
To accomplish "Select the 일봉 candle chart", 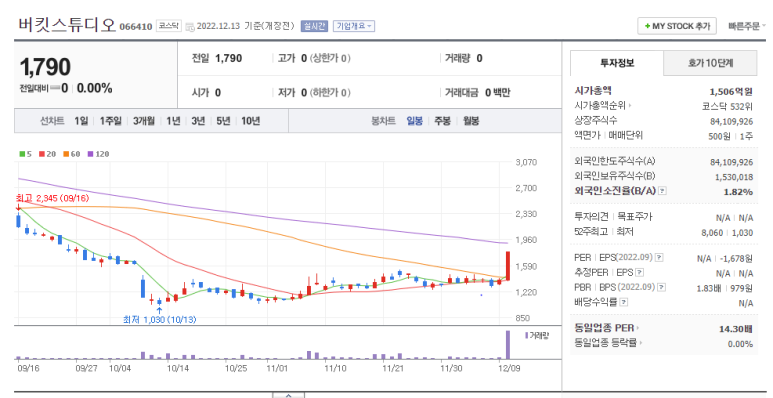I will [415, 121].
